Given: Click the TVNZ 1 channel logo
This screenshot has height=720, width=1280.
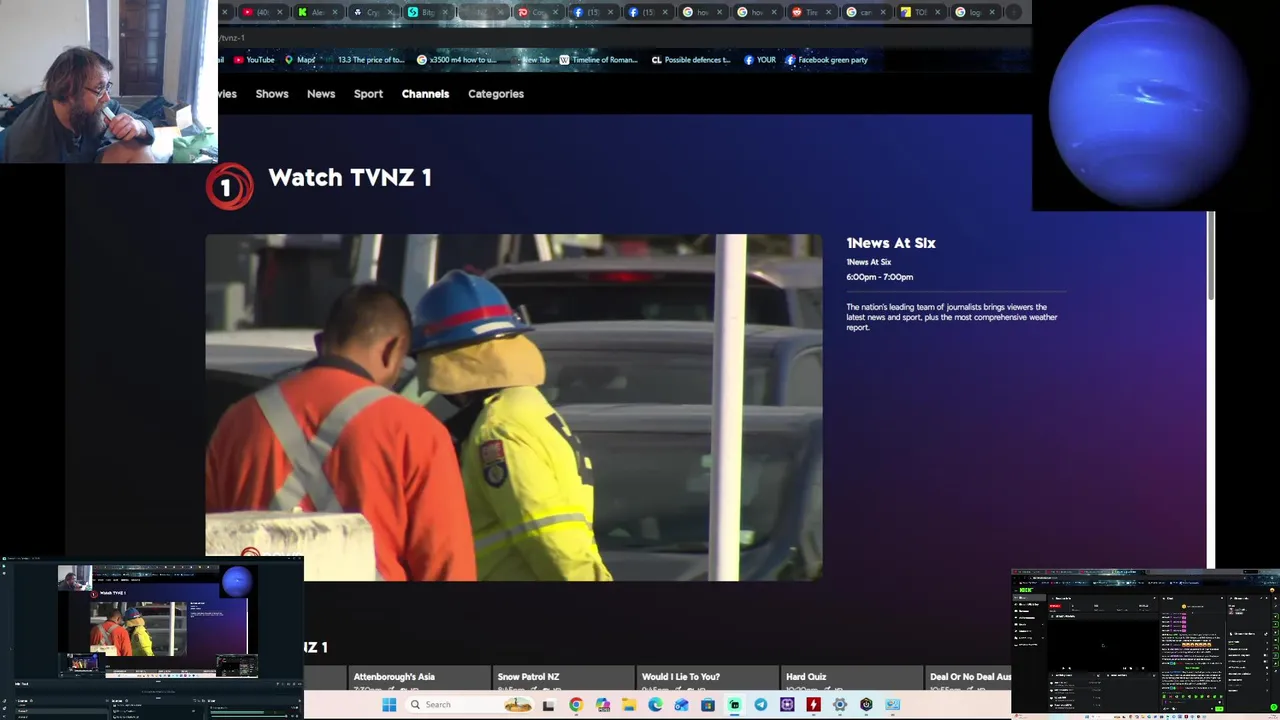Looking at the screenshot, I should tap(229, 186).
